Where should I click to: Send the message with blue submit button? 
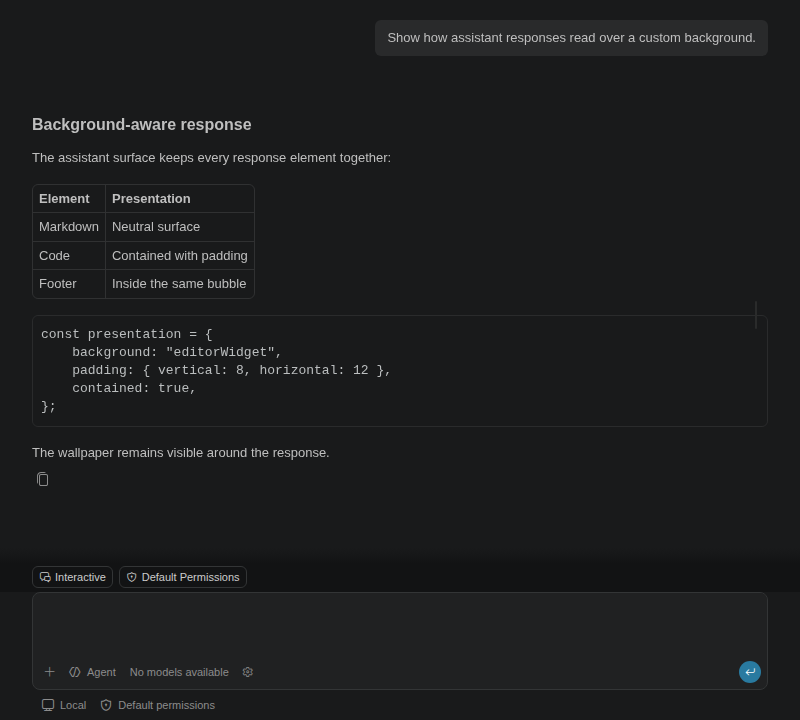(749, 672)
